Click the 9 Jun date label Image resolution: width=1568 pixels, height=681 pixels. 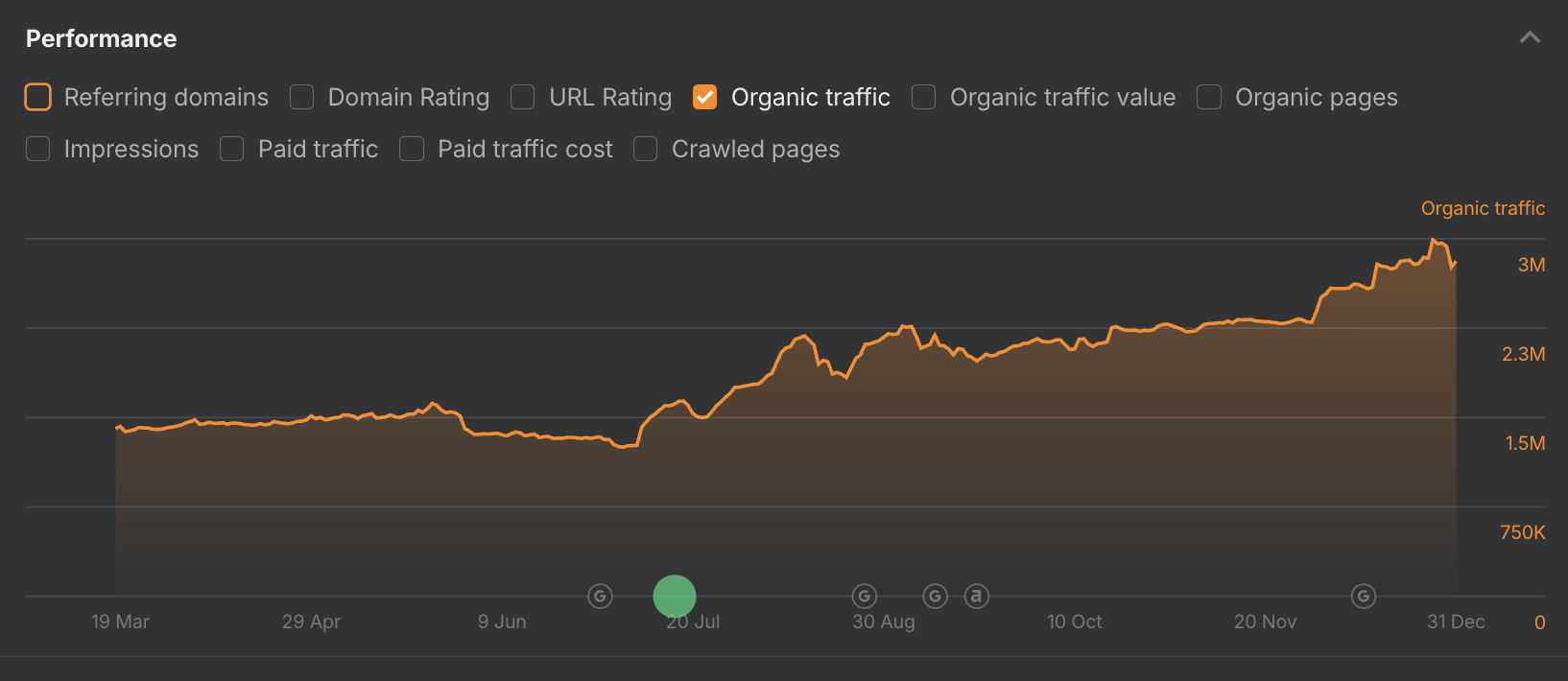point(502,622)
